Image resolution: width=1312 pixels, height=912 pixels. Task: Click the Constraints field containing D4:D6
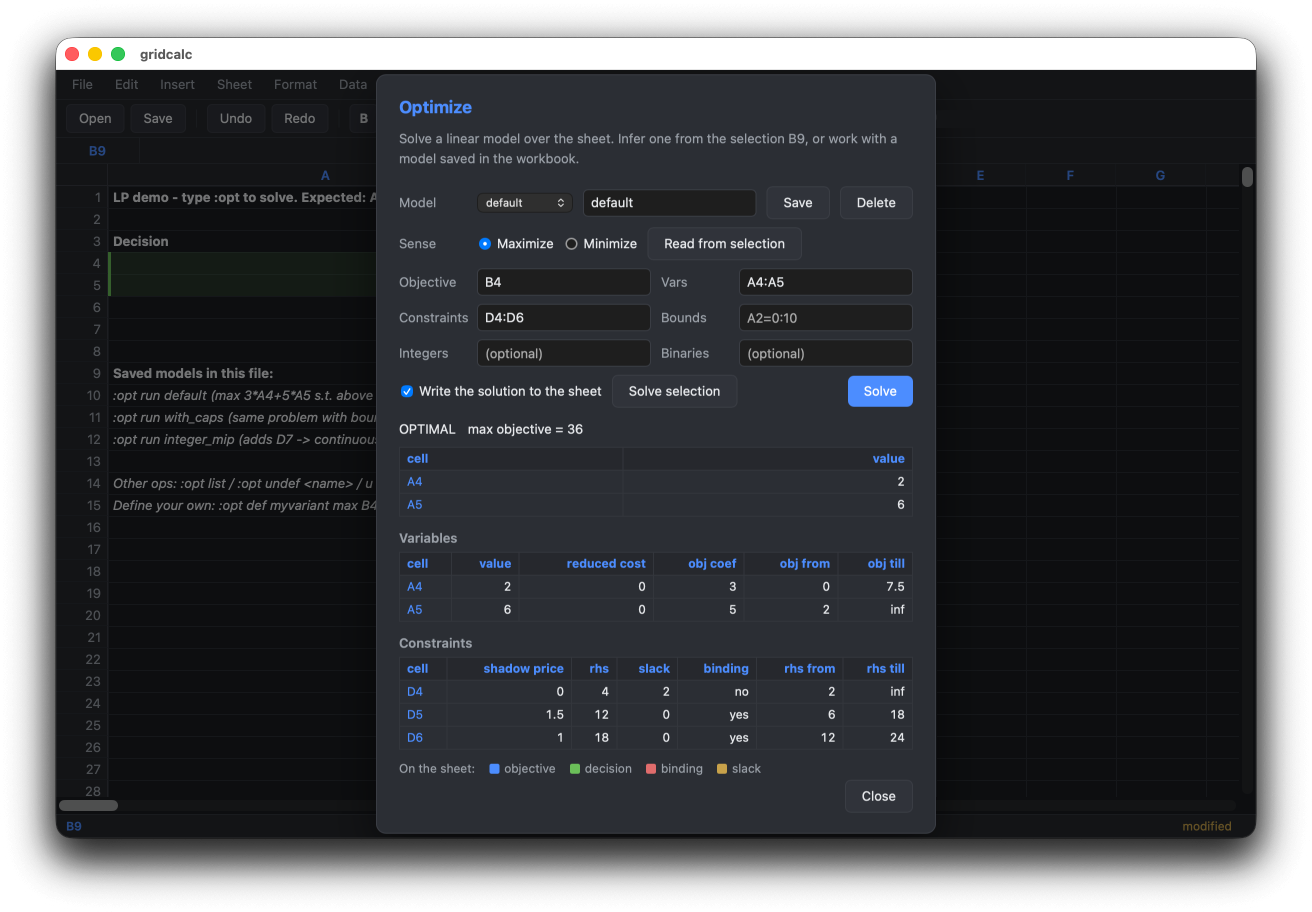coord(564,318)
